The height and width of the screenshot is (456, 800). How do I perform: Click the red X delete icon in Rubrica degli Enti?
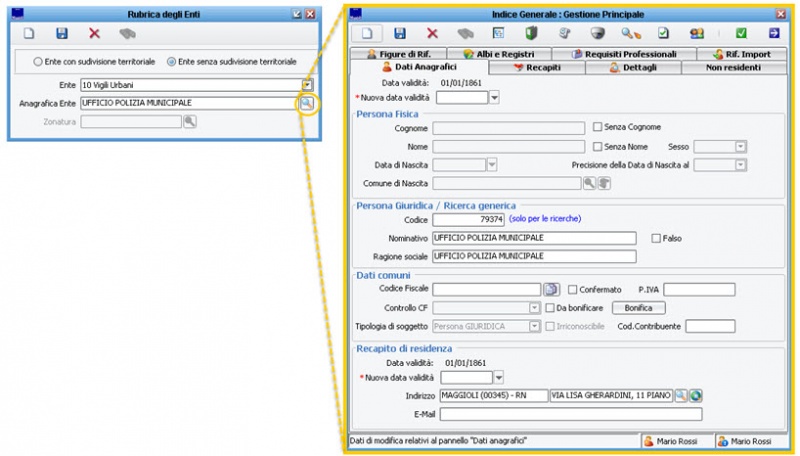[94, 34]
